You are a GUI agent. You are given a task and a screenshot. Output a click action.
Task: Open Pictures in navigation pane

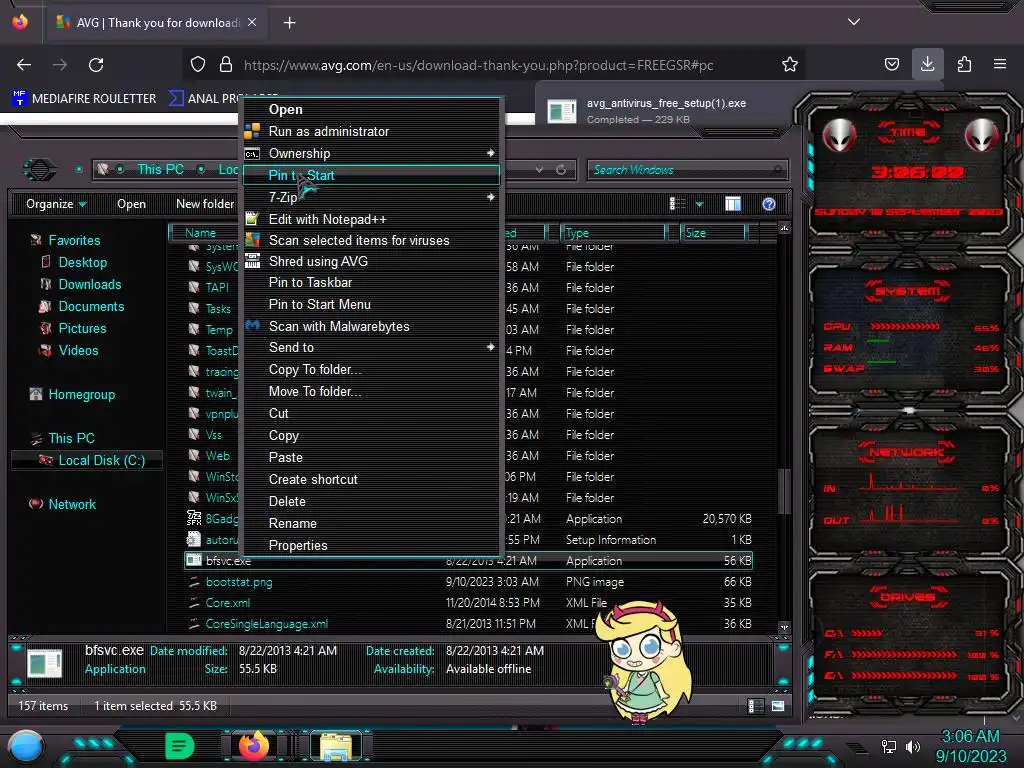[82, 328]
